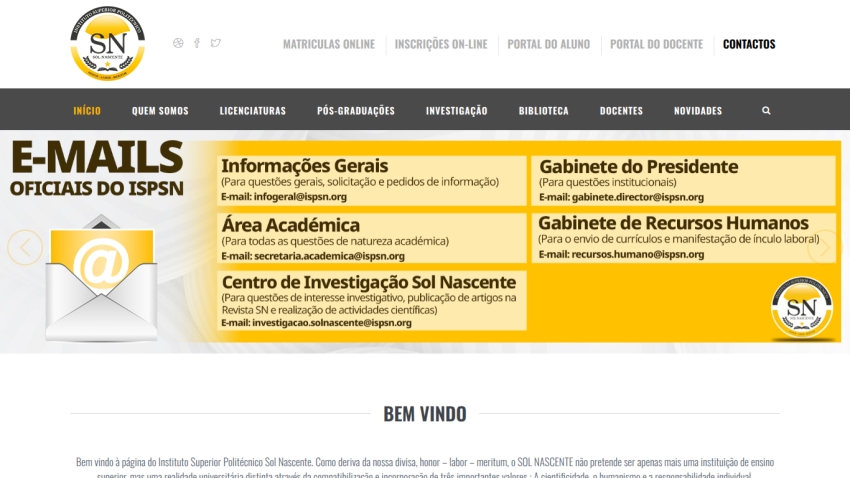Open the Twitter social icon
This screenshot has height=478, width=850.
pos(216,43)
